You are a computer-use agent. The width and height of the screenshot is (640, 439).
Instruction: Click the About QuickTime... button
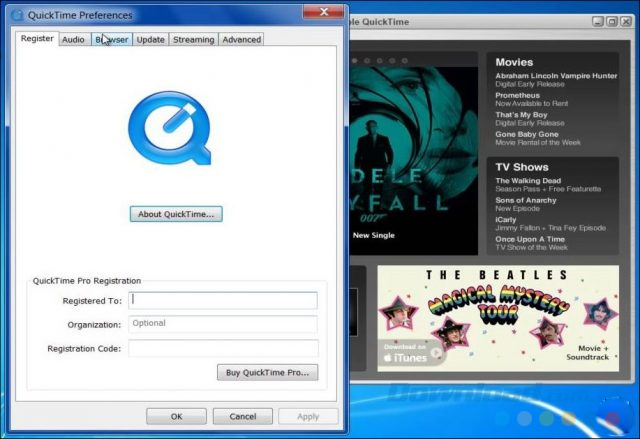176,214
